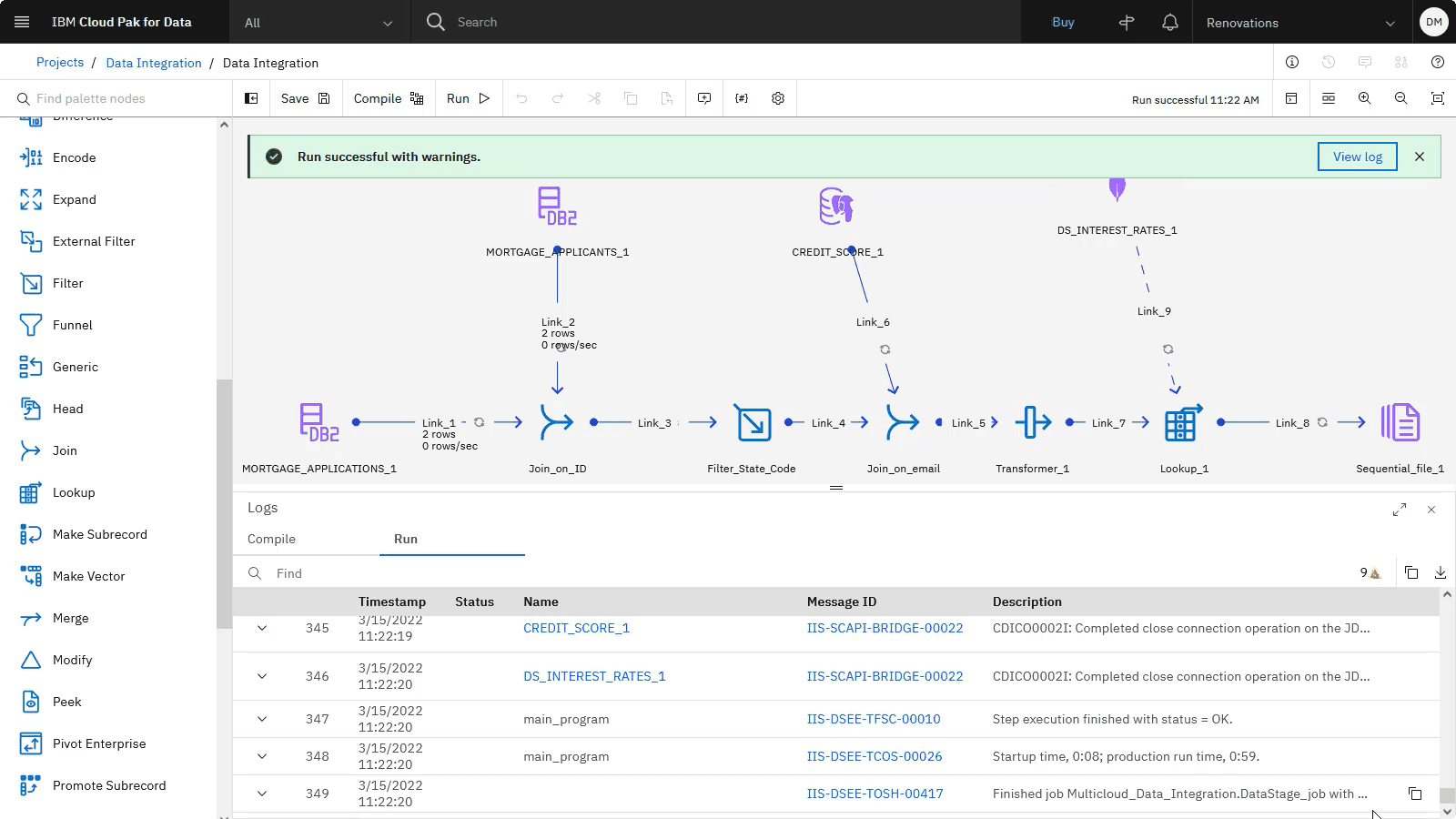
Task: Click the undo arrow icon
Action: (x=521, y=98)
